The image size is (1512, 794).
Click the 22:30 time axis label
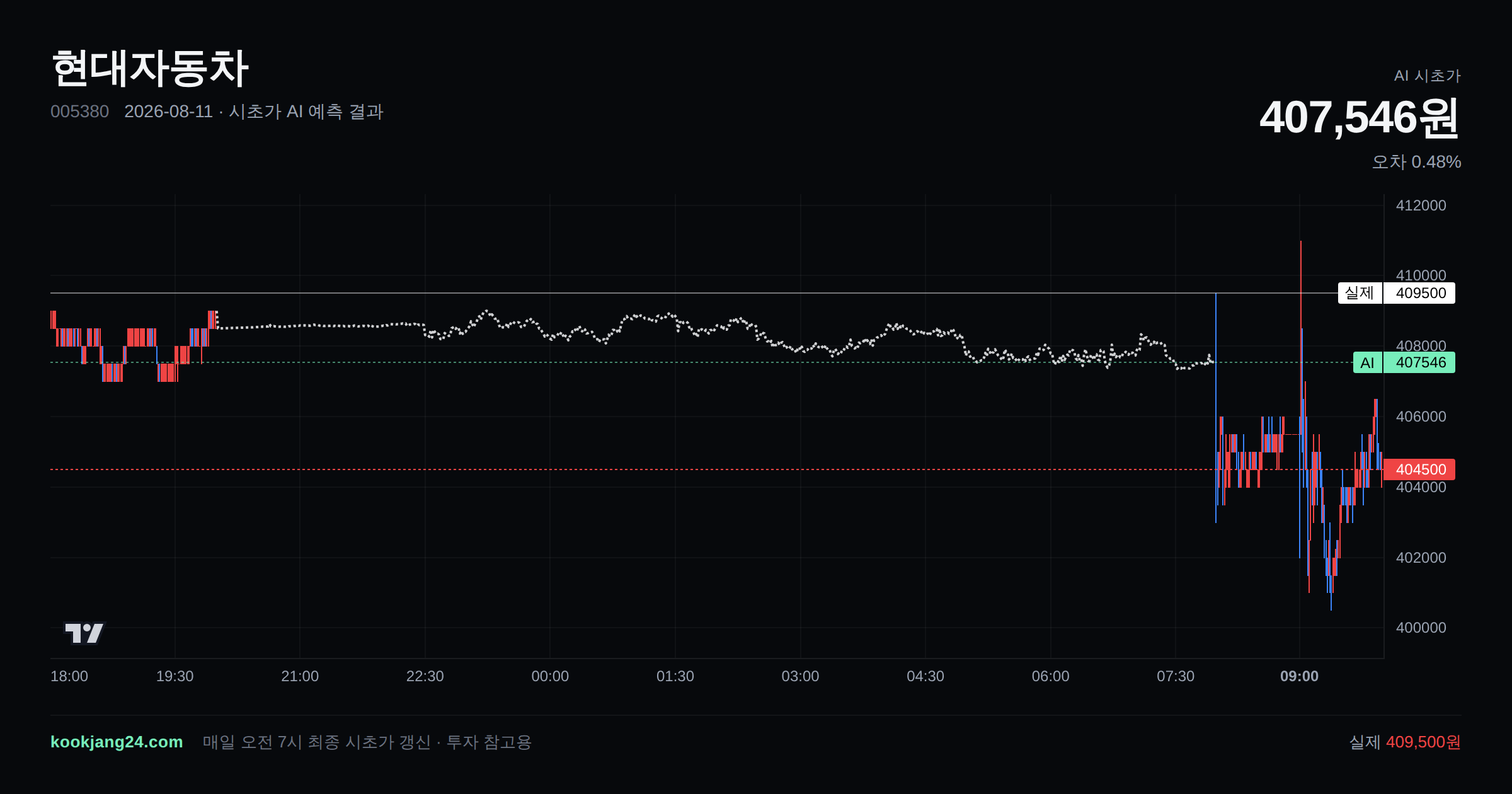pyautogui.click(x=425, y=676)
